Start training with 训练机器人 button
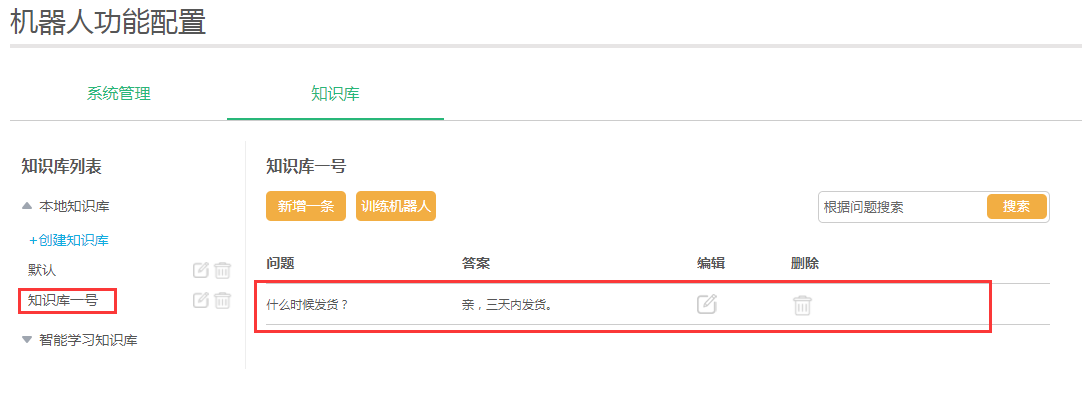Viewport: 1082px width, 396px height. click(396, 206)
